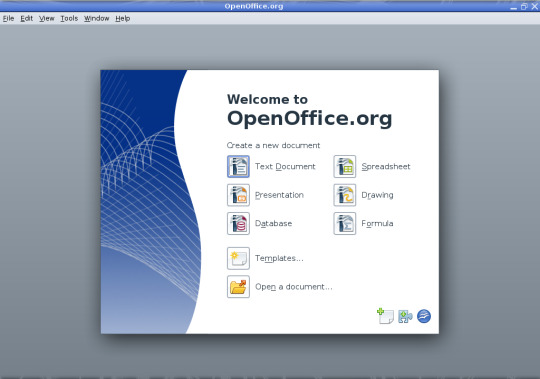Open the Tools menu

click(69, 19)
